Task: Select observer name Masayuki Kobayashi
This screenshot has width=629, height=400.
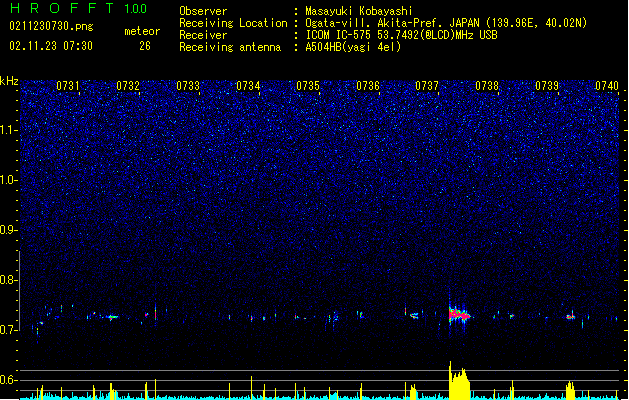Action: (359, 11)
